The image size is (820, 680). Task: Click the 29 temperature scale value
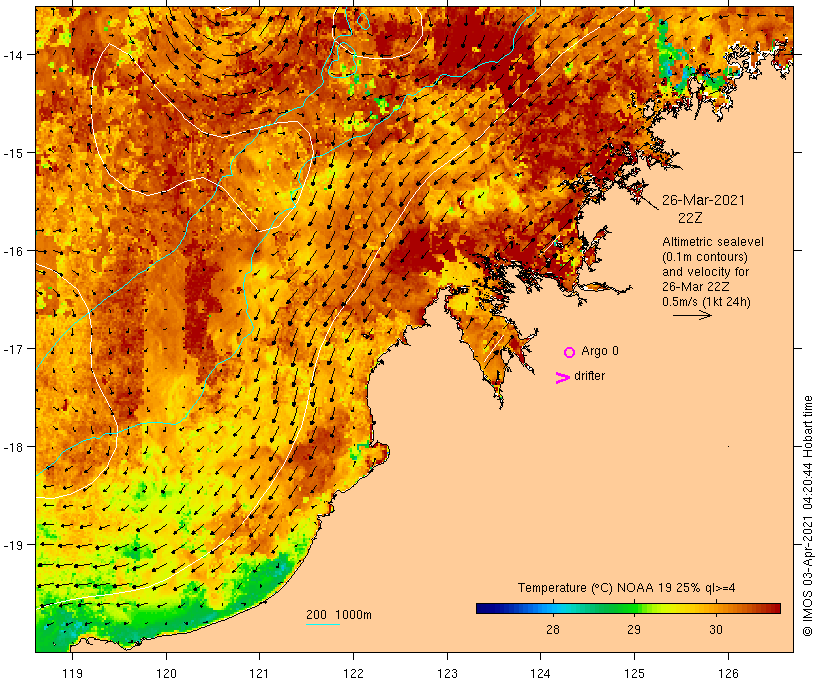[634, 630]
